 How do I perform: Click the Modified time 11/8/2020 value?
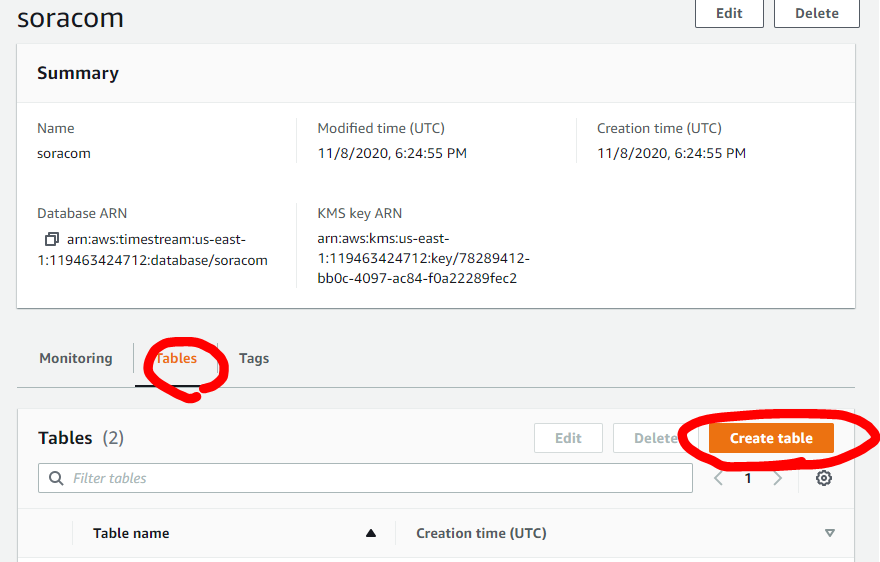click(392, 153)
